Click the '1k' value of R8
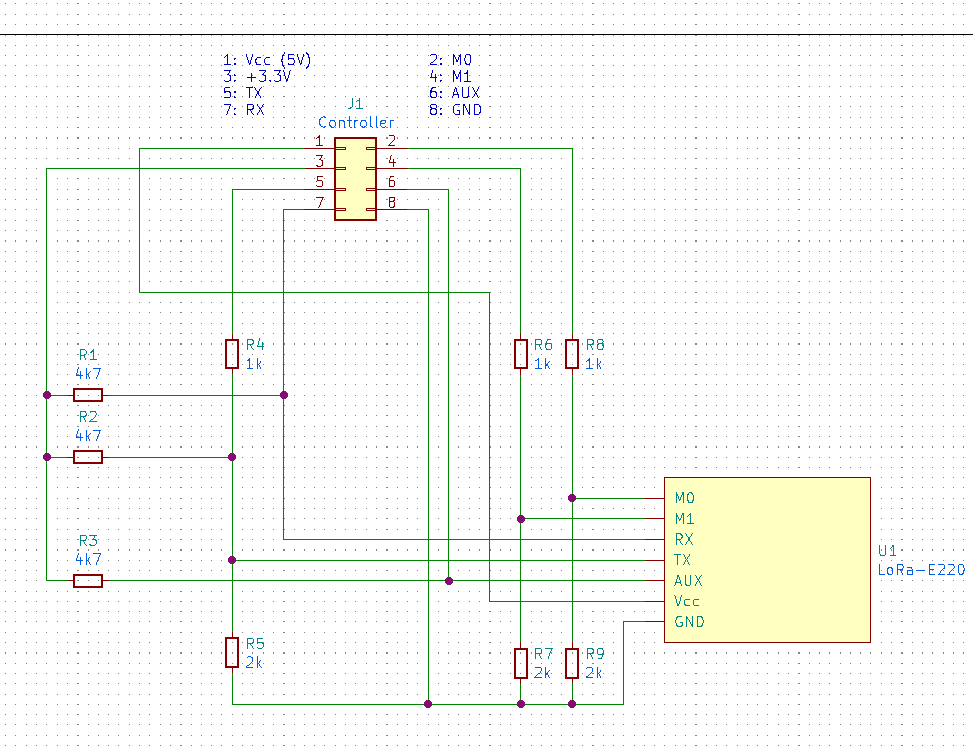The height and width of the screenshot is (747, 973). [594, 364]
